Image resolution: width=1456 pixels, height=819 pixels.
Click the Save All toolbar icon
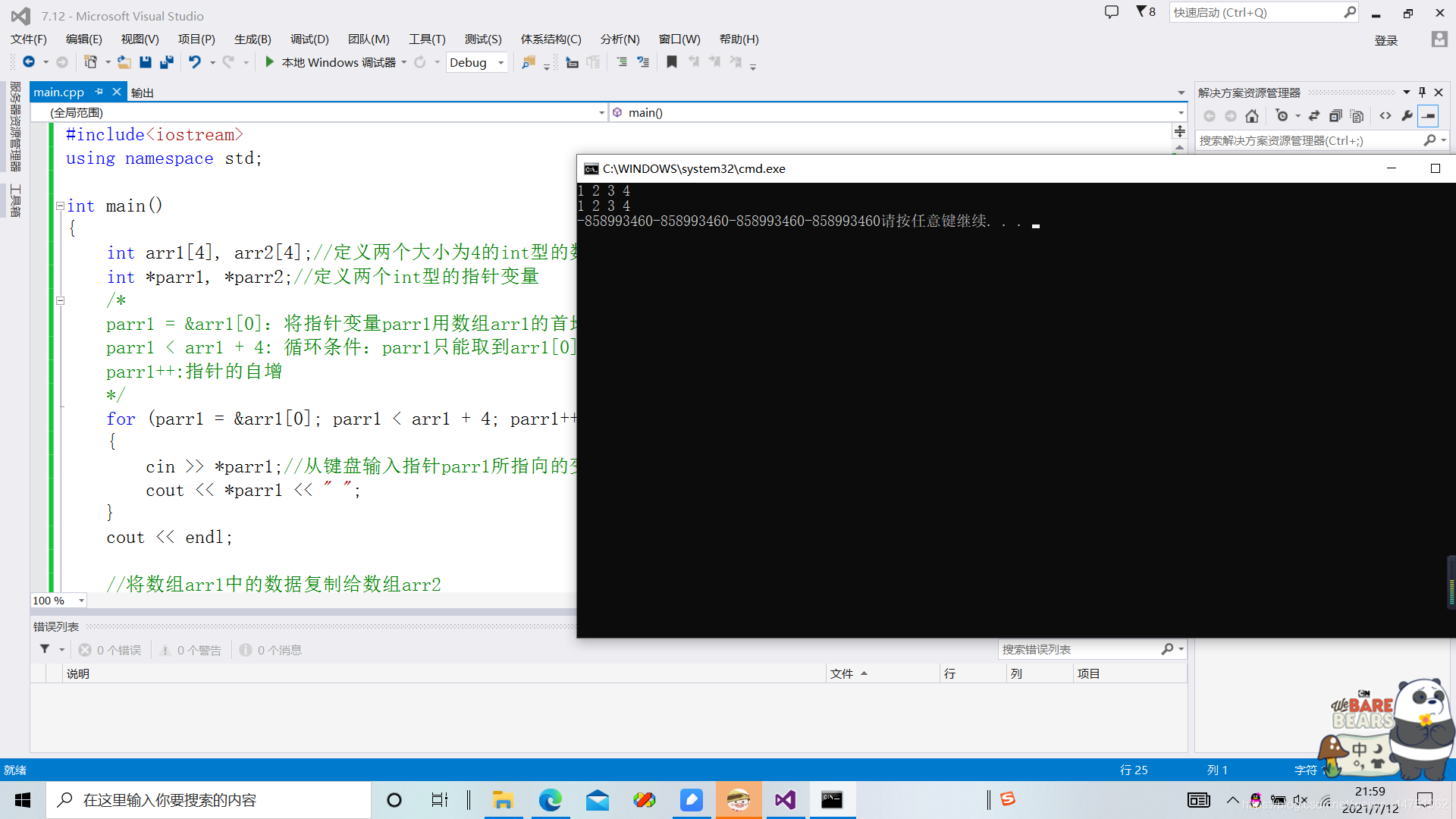click(167, 62)
